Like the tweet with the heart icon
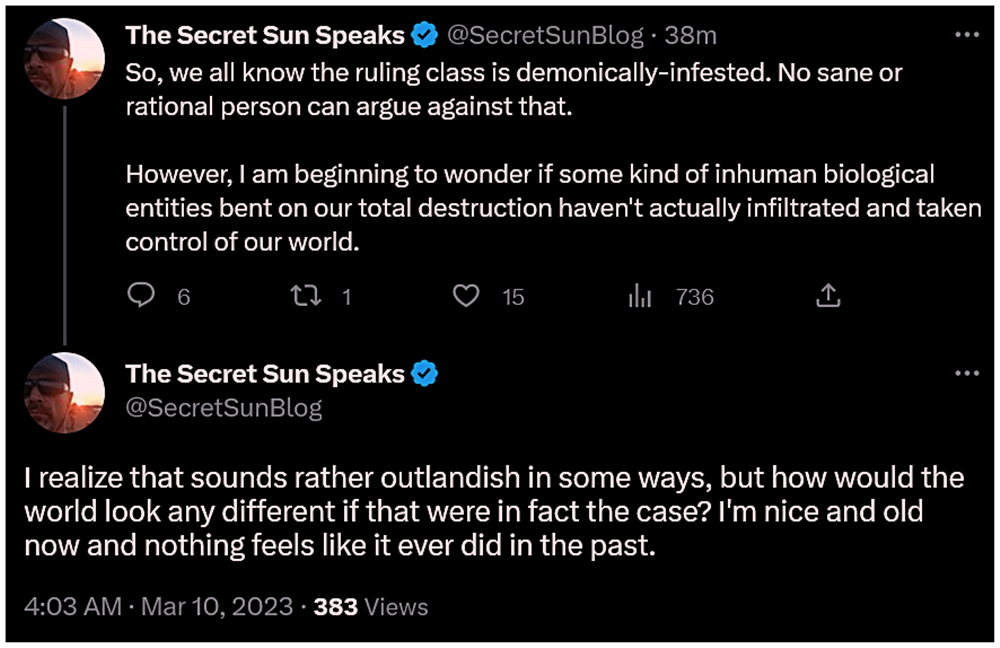 pyautogui.click(x=464, y=296)
